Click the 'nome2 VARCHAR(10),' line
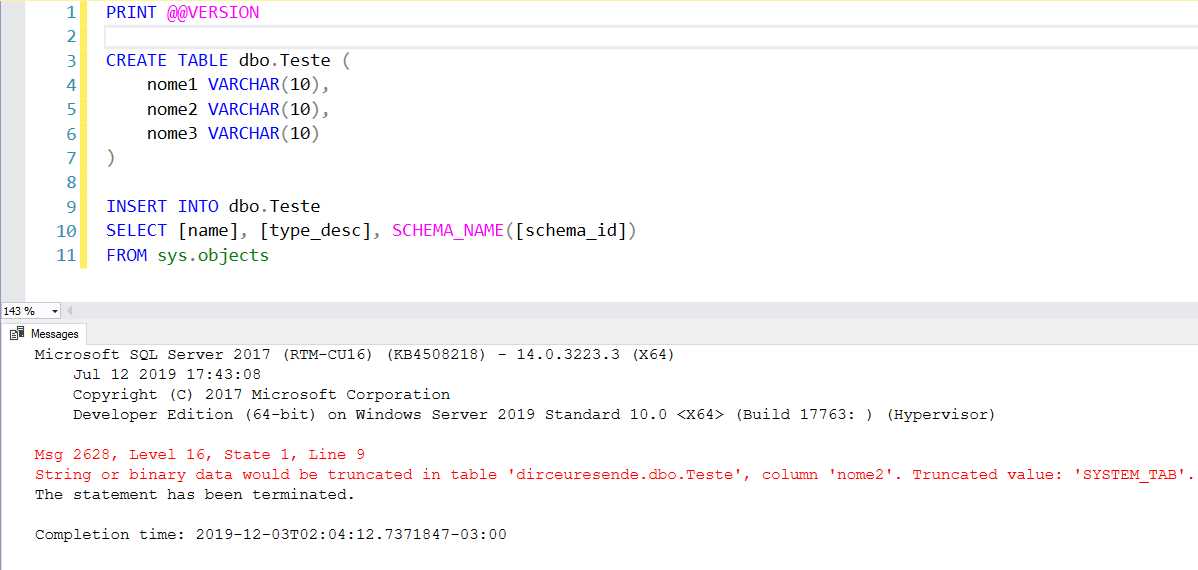The image size is (1198, 570). point(238,109)
